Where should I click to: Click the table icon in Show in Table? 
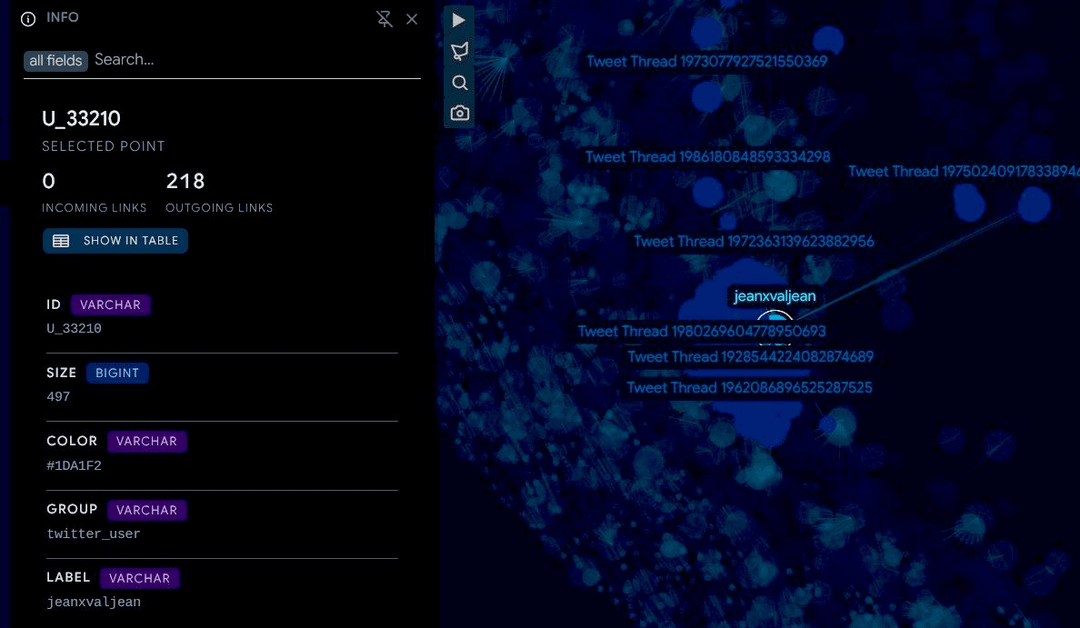pyautogui.click(x=61, y=241)
